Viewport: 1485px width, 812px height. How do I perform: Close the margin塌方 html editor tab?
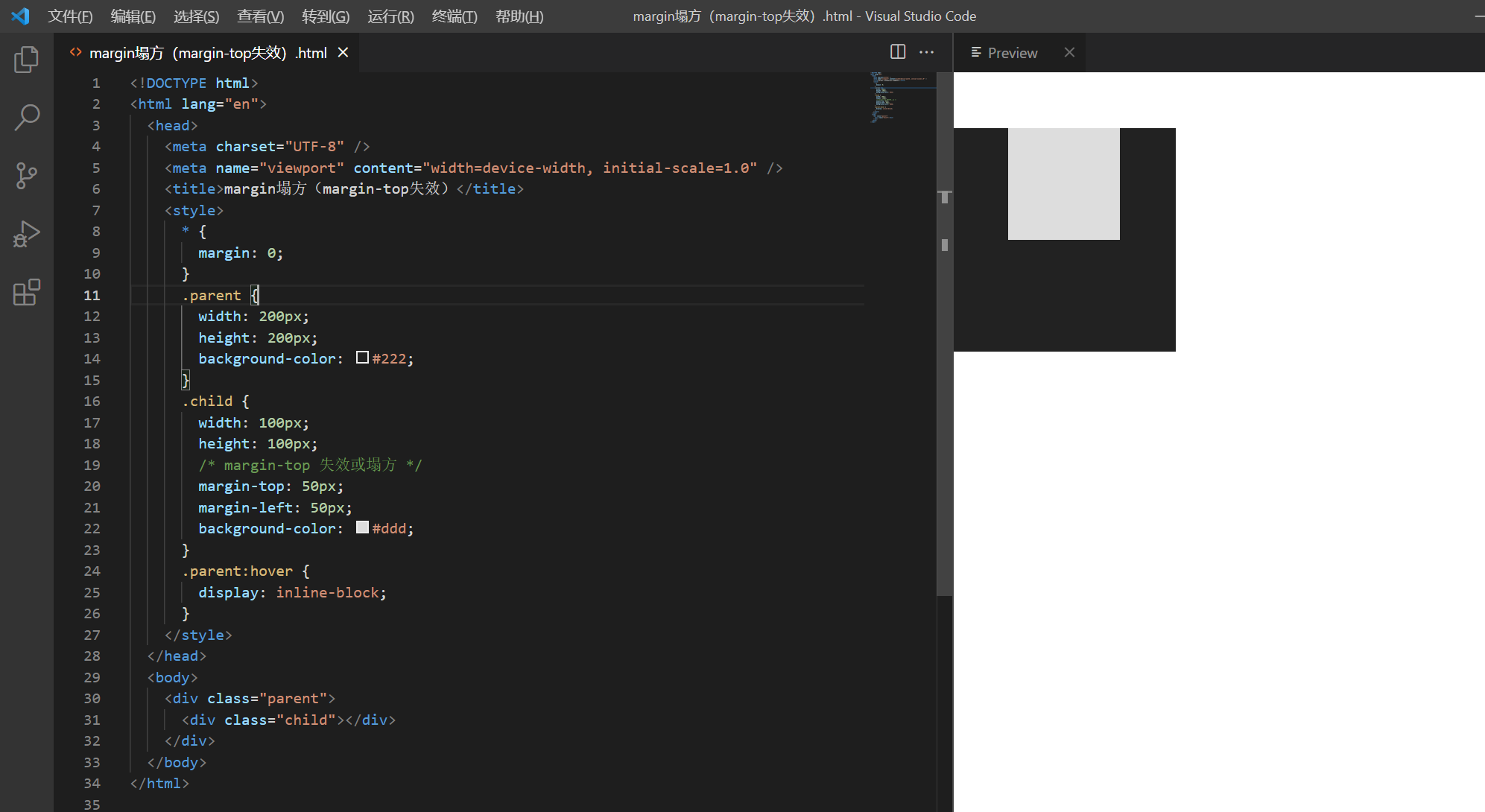point(343,52)
